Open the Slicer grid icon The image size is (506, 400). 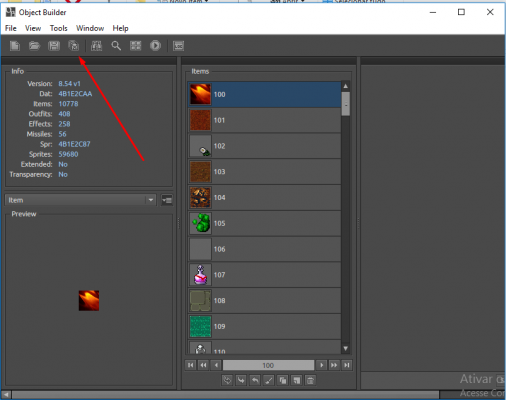click(136, 46)
